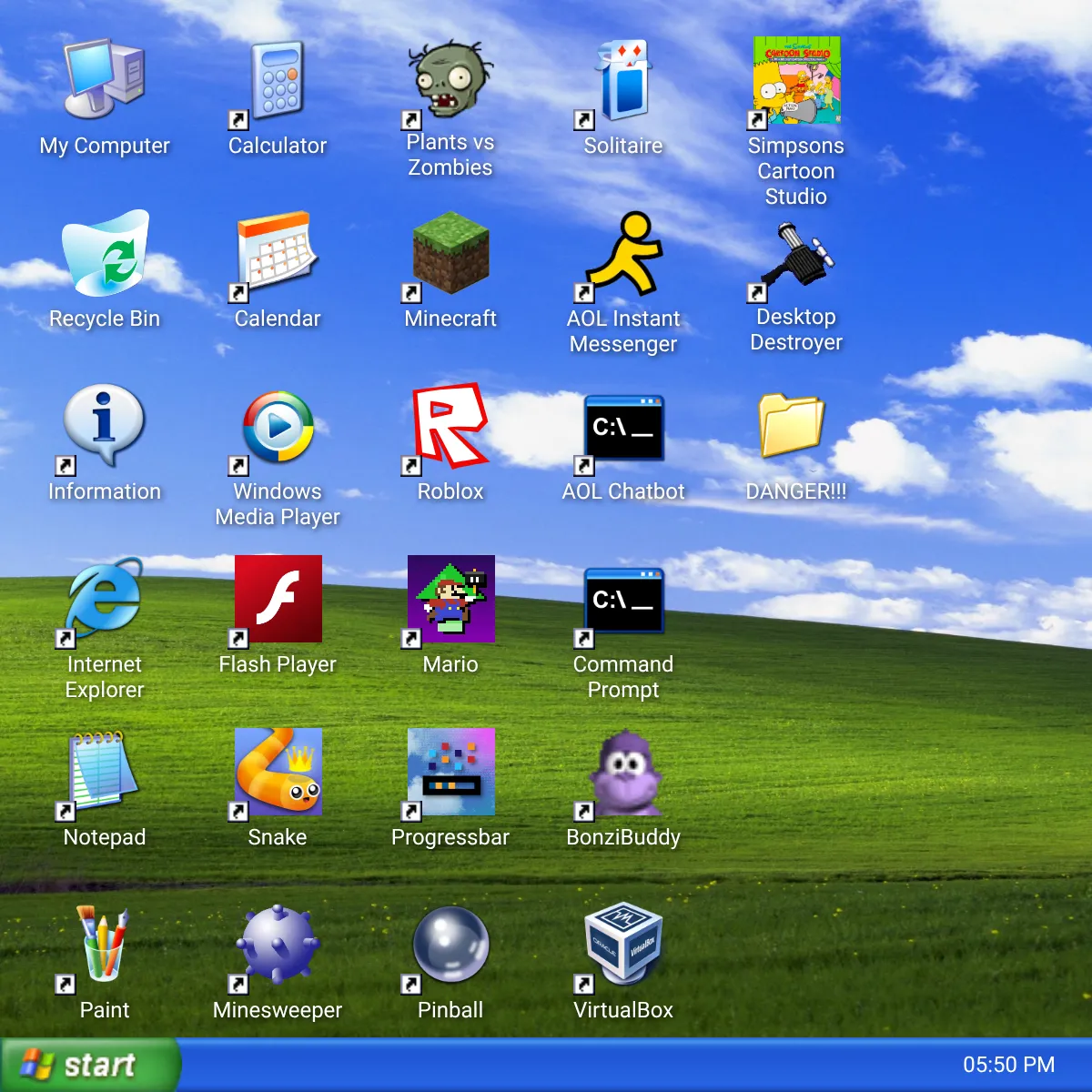
Task: Open the Plants vs Zombies icon
Action: pos(450,82)
